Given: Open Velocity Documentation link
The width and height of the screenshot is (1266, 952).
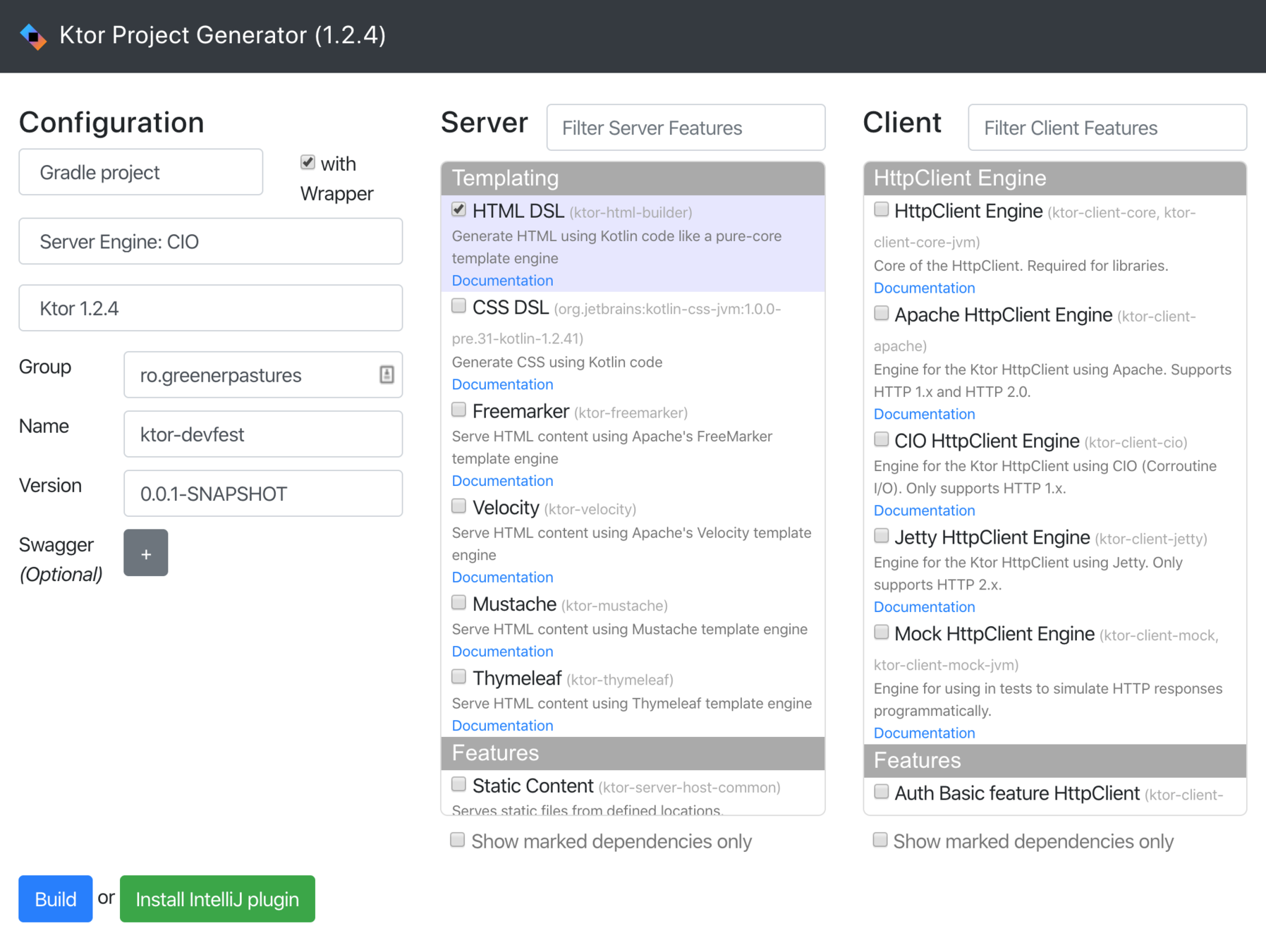Looking at the screenshot, I should coord(502,578).
